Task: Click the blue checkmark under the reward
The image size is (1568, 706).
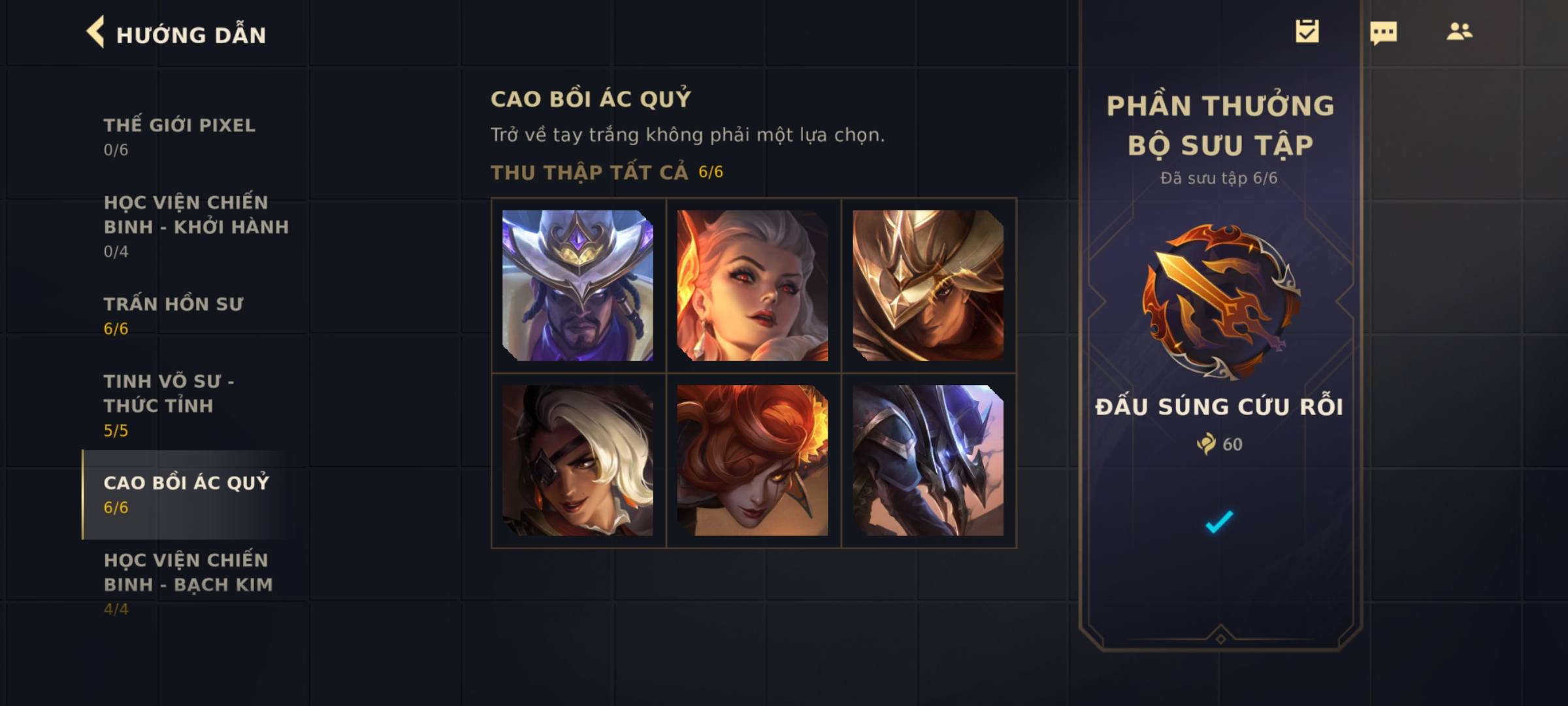Action: (x=1219, y=522)
